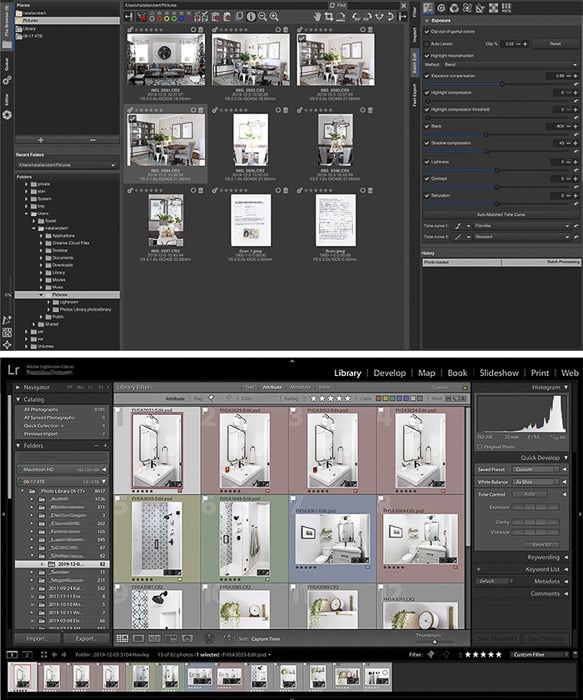Collapse the Lightroom Catalog panel
This screenshot has width=583, height=700.
(x=18, y=399)
